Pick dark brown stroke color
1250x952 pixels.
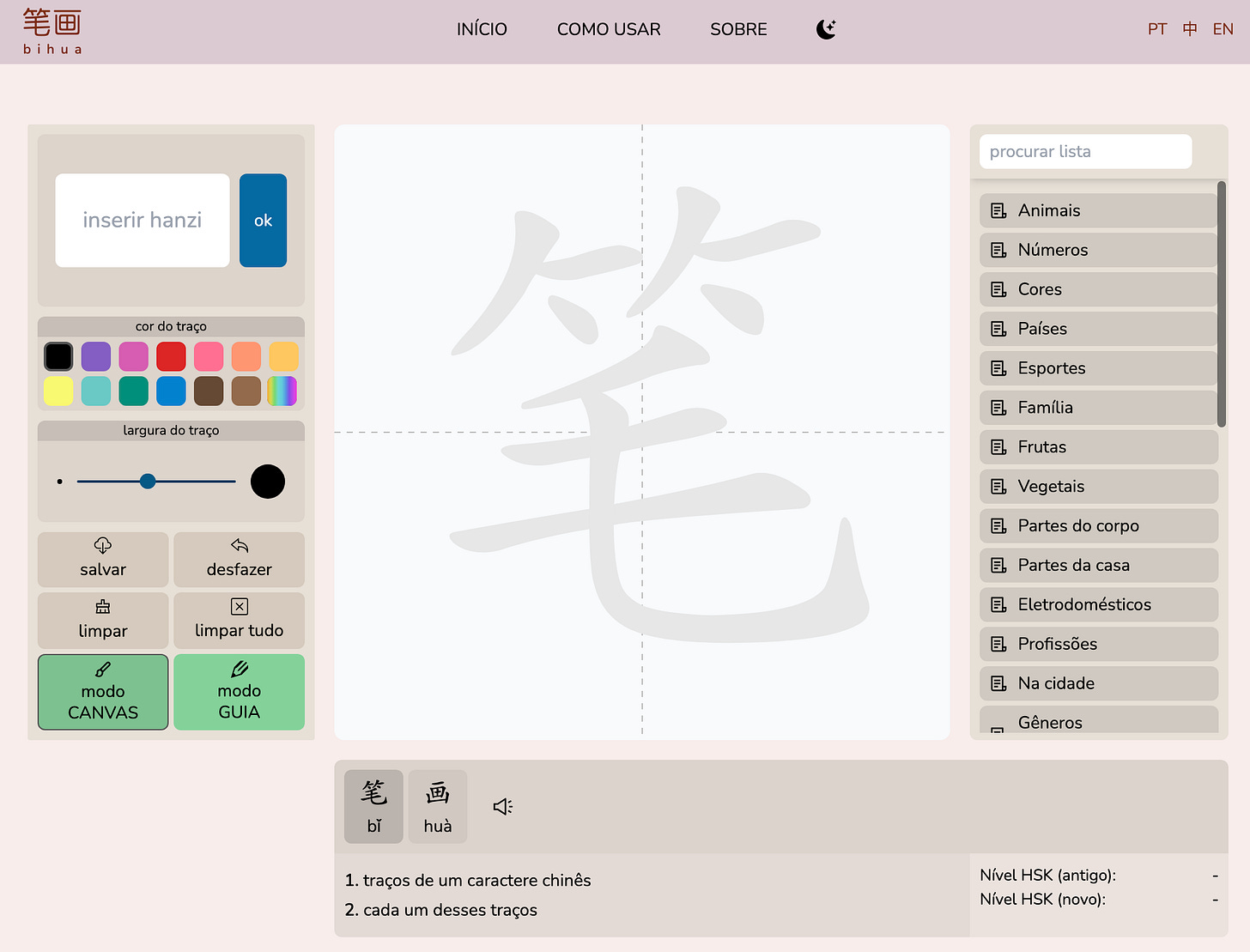tap(209, 391)
